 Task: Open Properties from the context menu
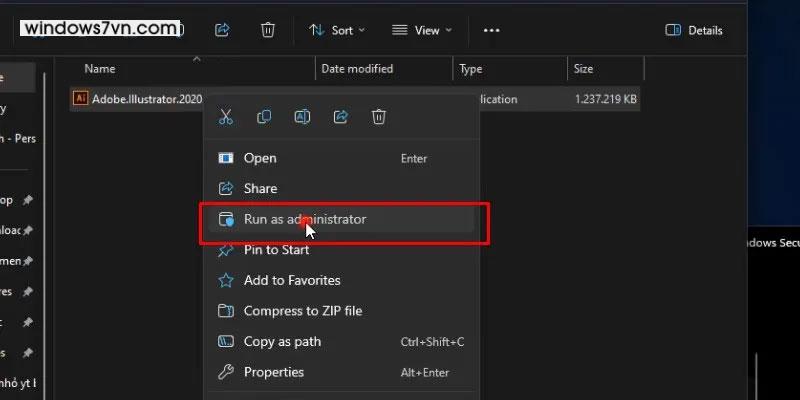273,372
